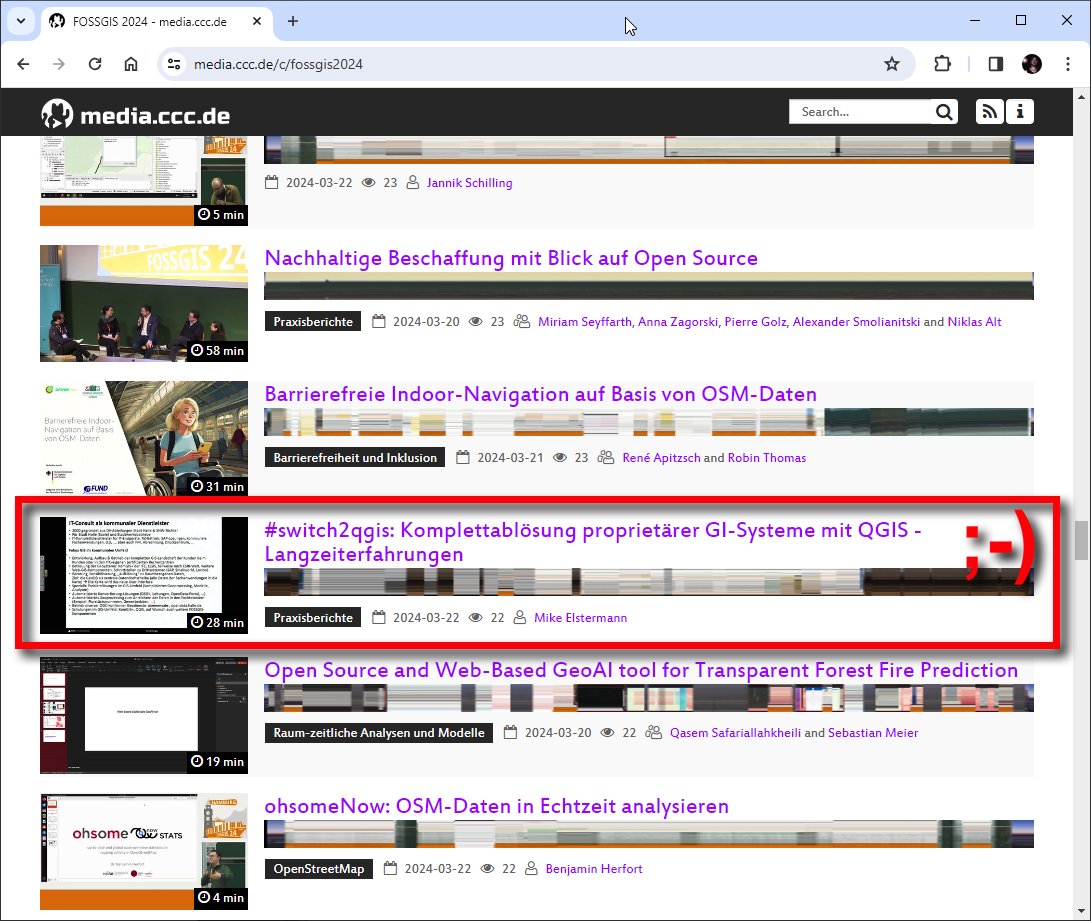Reload the page
The image size is (1091, 921).
(x=95, y=64)
